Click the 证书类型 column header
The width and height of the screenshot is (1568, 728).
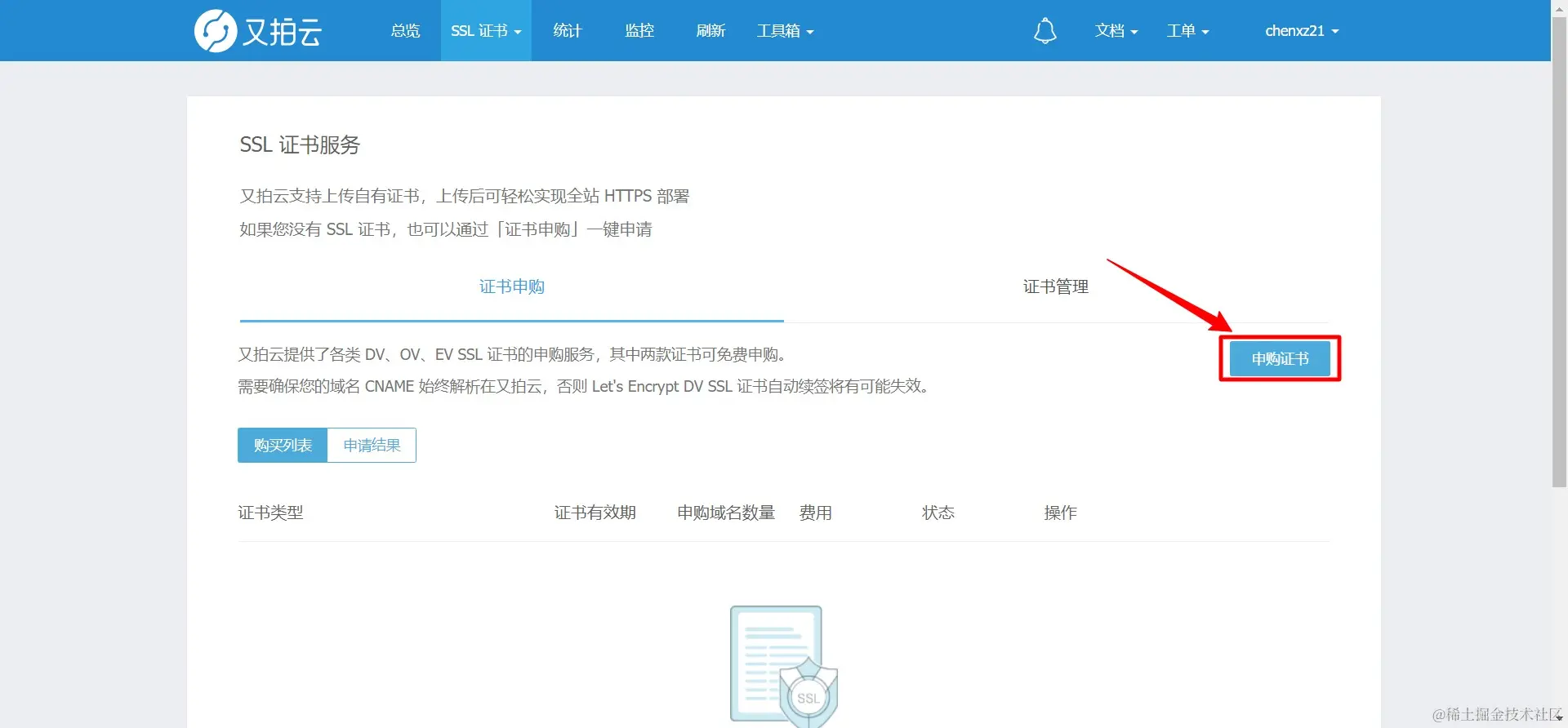coord(270,513)
